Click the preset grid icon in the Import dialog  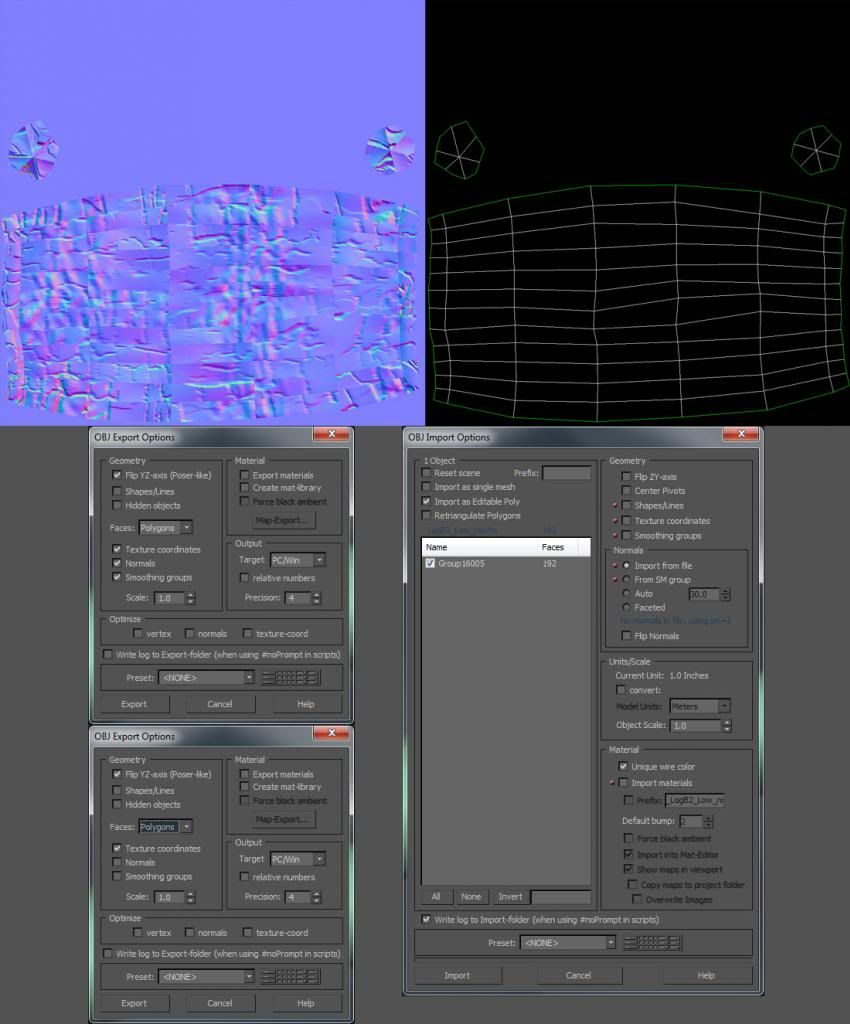[x=655, y=943]
